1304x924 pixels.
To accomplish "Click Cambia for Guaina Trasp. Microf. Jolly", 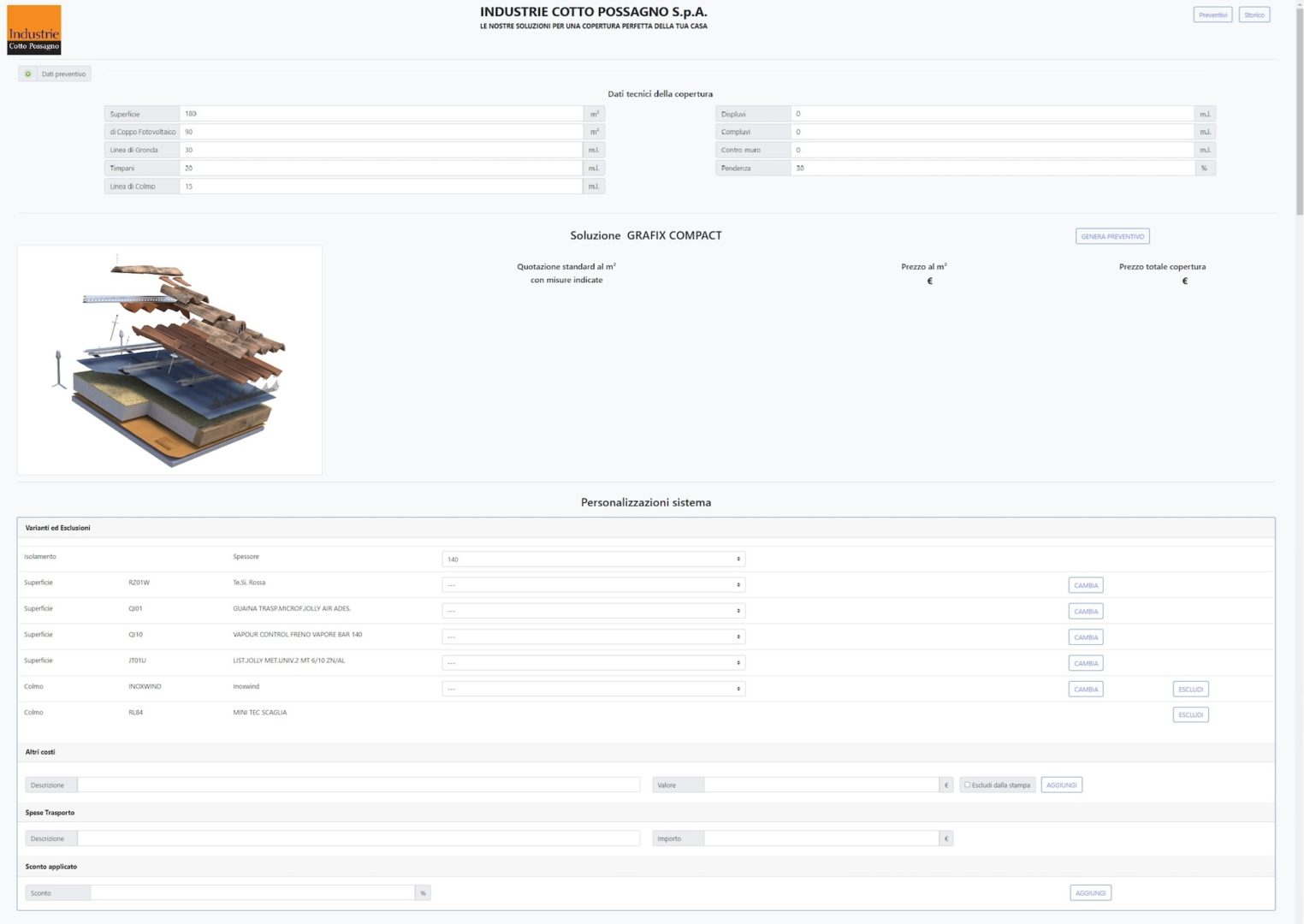I will click(1085, 612).
